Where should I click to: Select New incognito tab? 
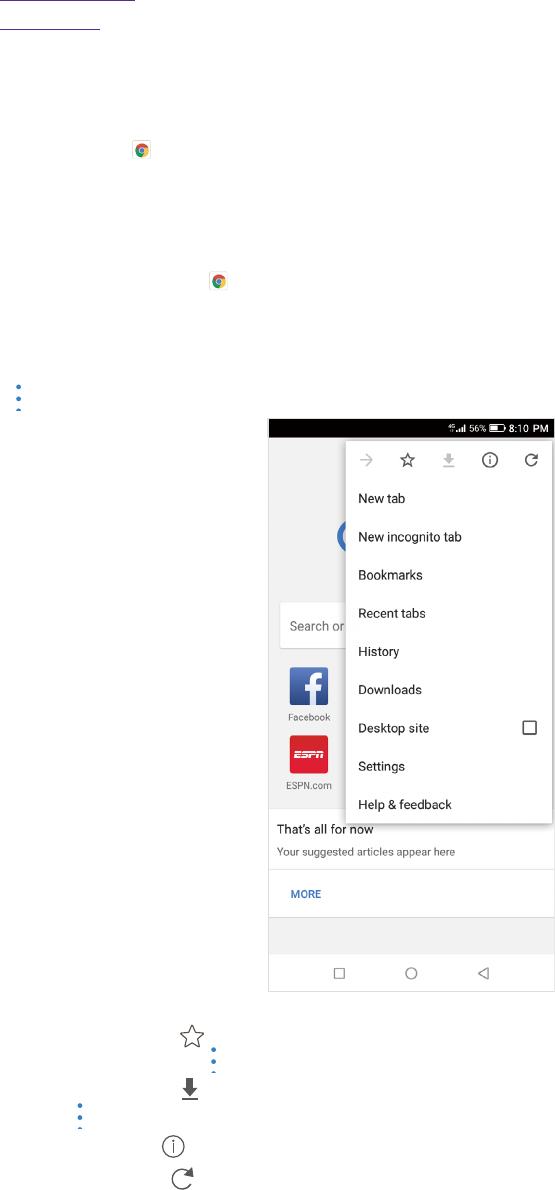[x=449, y=537]
